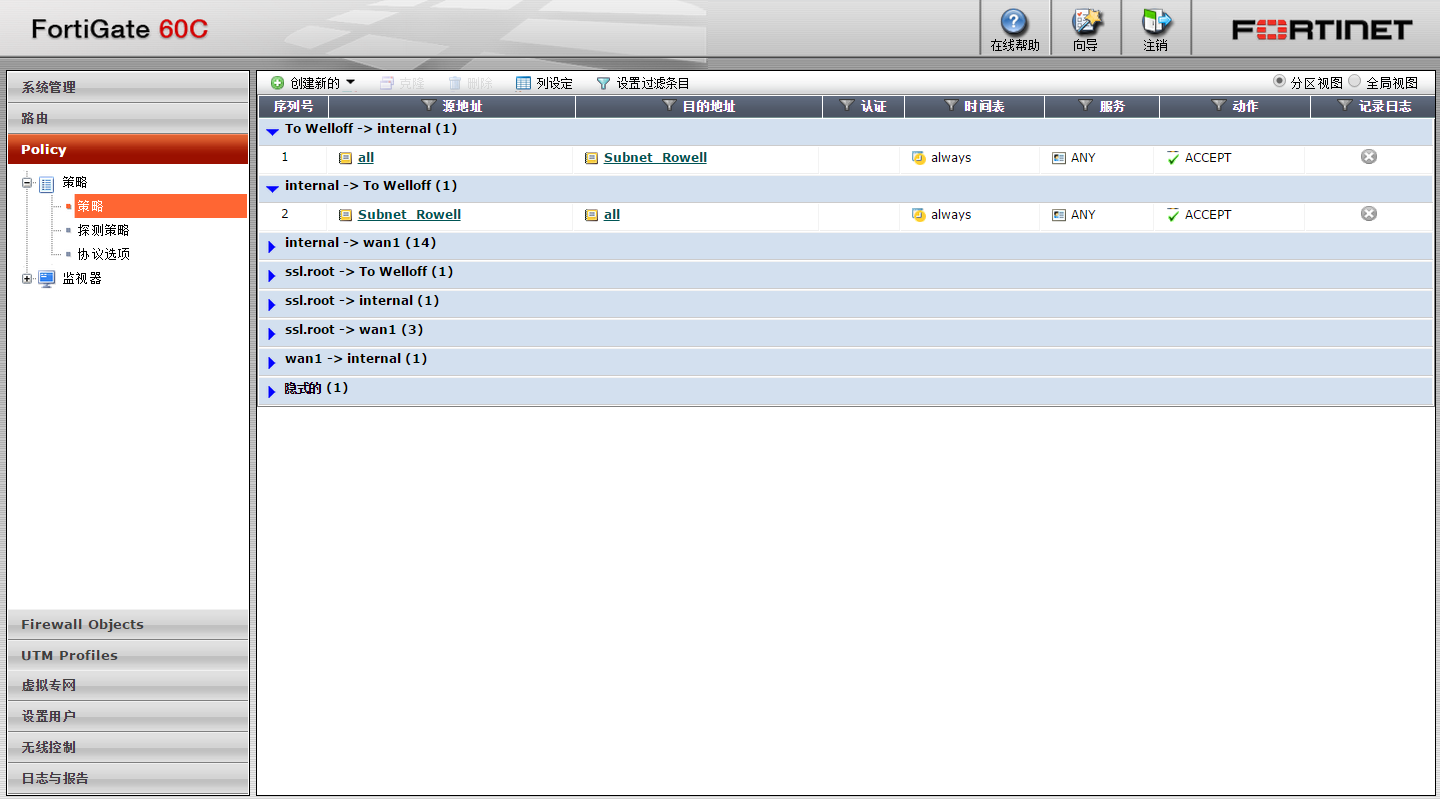This screenshot has height=799, width=1440.
Task: Click the ANY service icon in policy 2
Action: (1059, 215)
